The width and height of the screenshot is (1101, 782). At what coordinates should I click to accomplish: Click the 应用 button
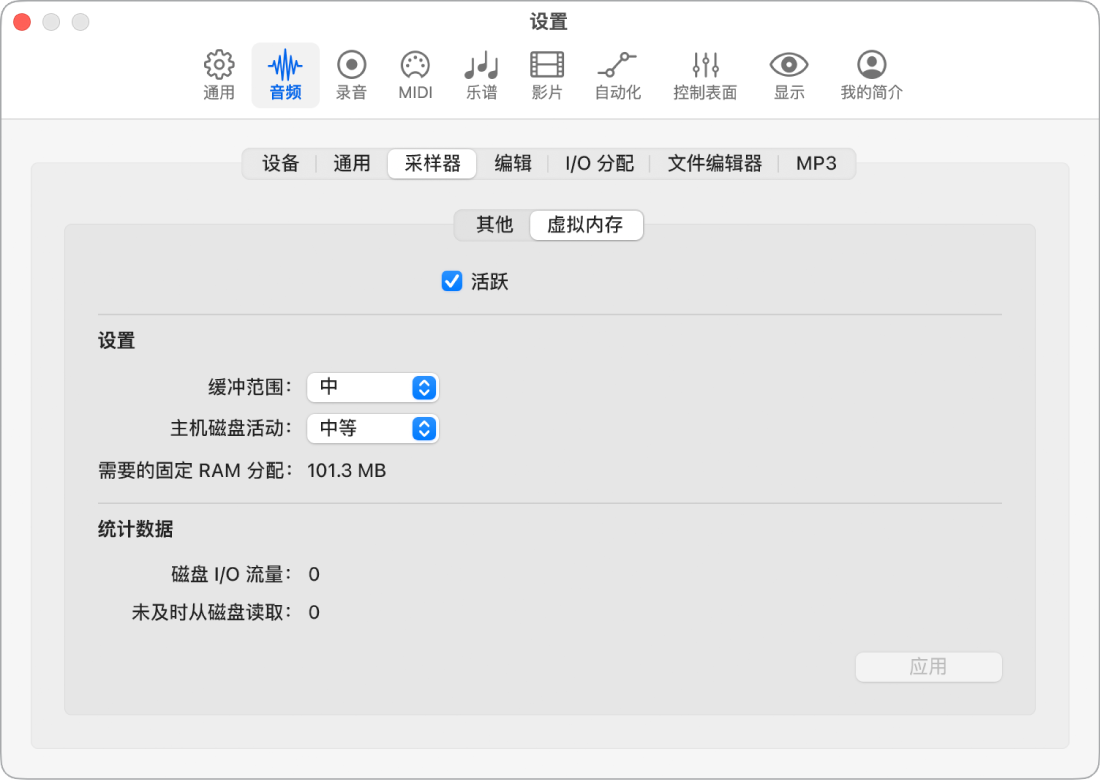pyautogui.click(x=928, y=667)
